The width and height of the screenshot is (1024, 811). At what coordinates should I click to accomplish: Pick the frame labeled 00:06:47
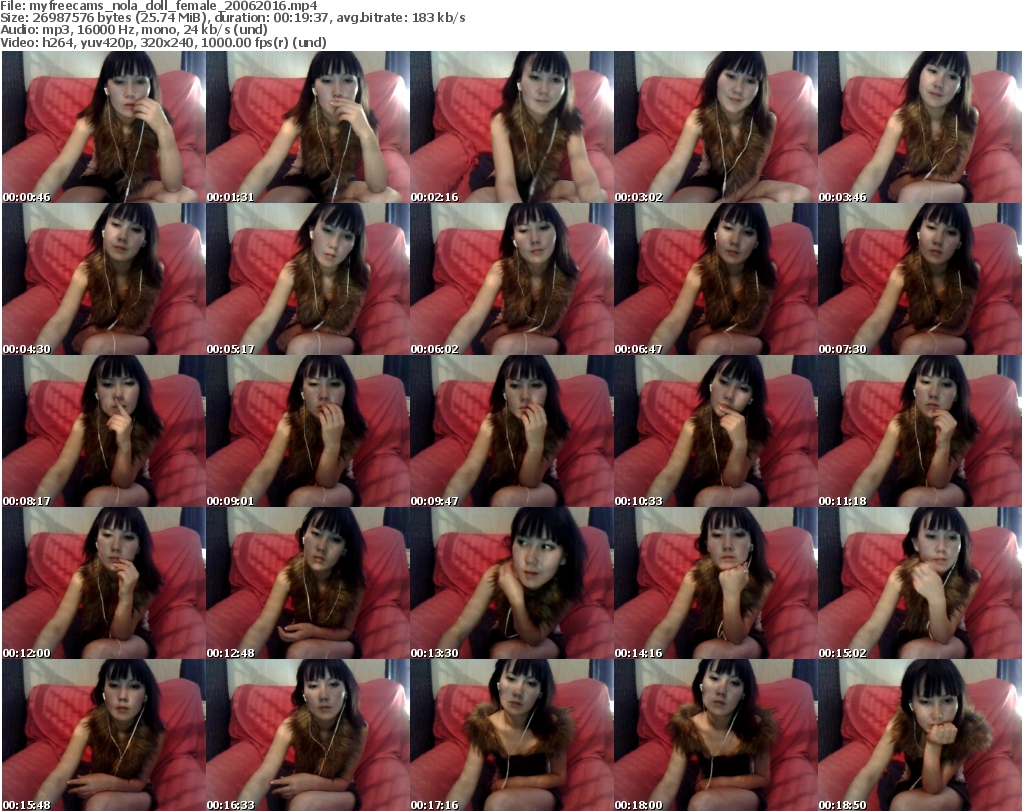click(x=716, y=279)
